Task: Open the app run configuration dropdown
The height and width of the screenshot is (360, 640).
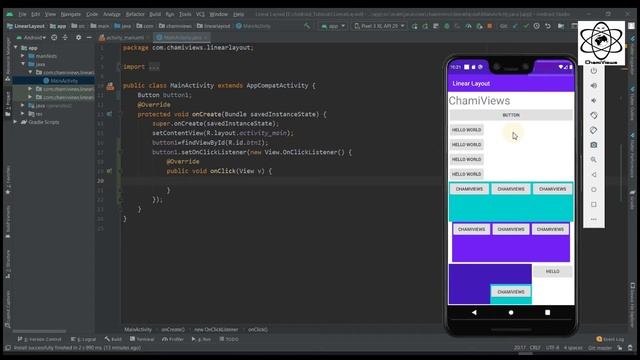Action: click(x=333, y=26)
